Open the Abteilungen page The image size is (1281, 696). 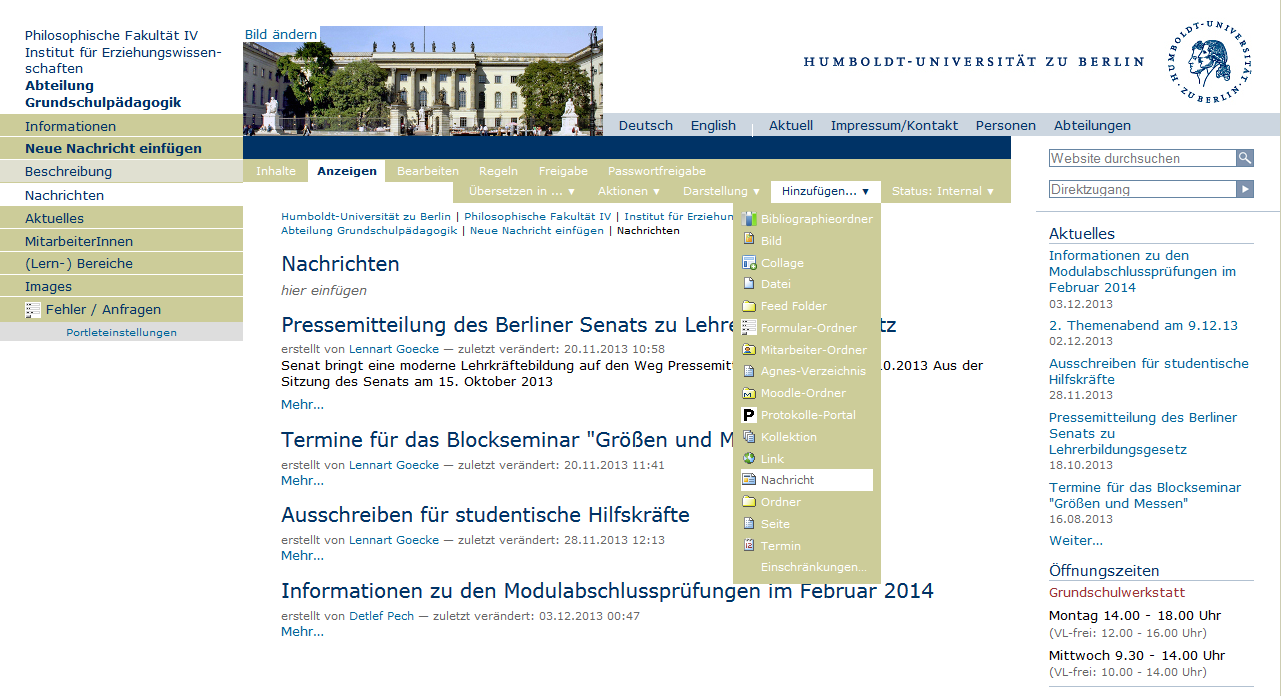tap(1092, 125)
